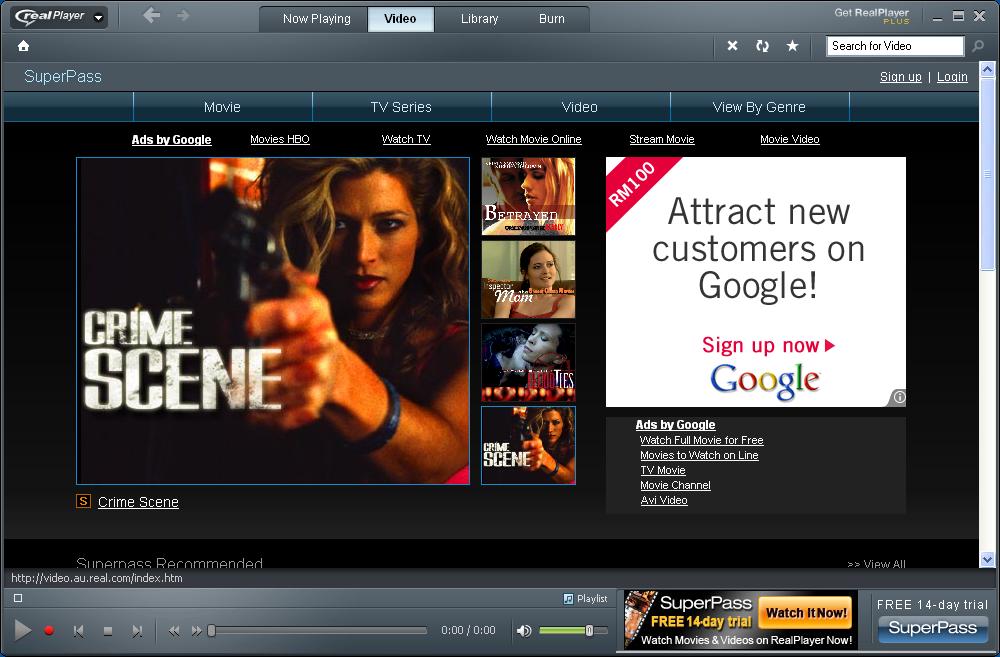The height and width of the screenshot is (657, 1000).
Task: Click the playback seek slider
Action: 317,631
